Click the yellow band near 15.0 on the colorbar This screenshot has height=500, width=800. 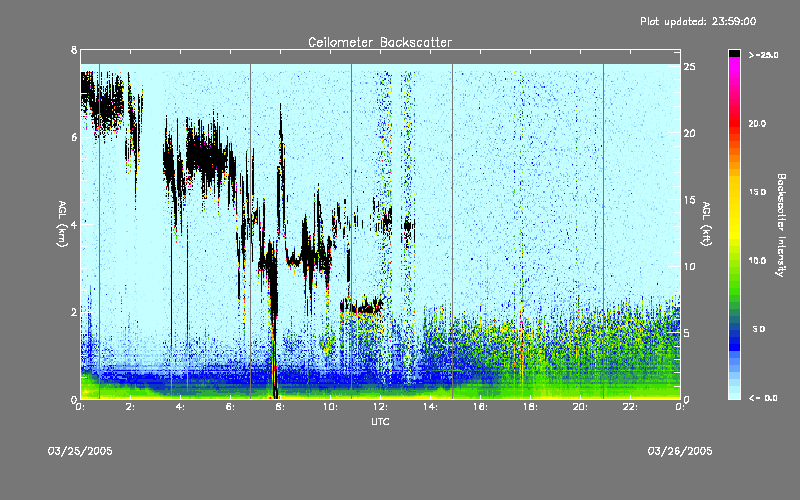(734, 192)
